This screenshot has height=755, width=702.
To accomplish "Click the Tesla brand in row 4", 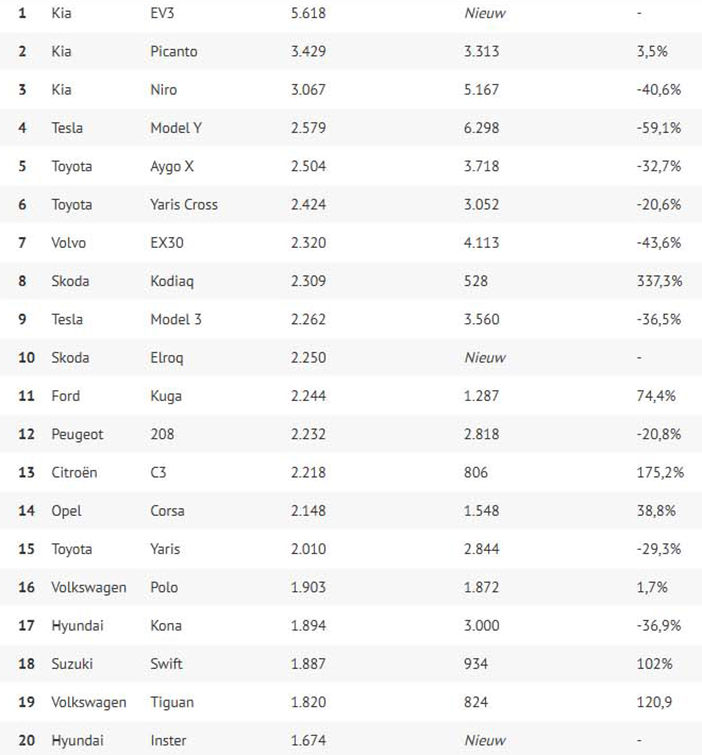I will point(67,128).
